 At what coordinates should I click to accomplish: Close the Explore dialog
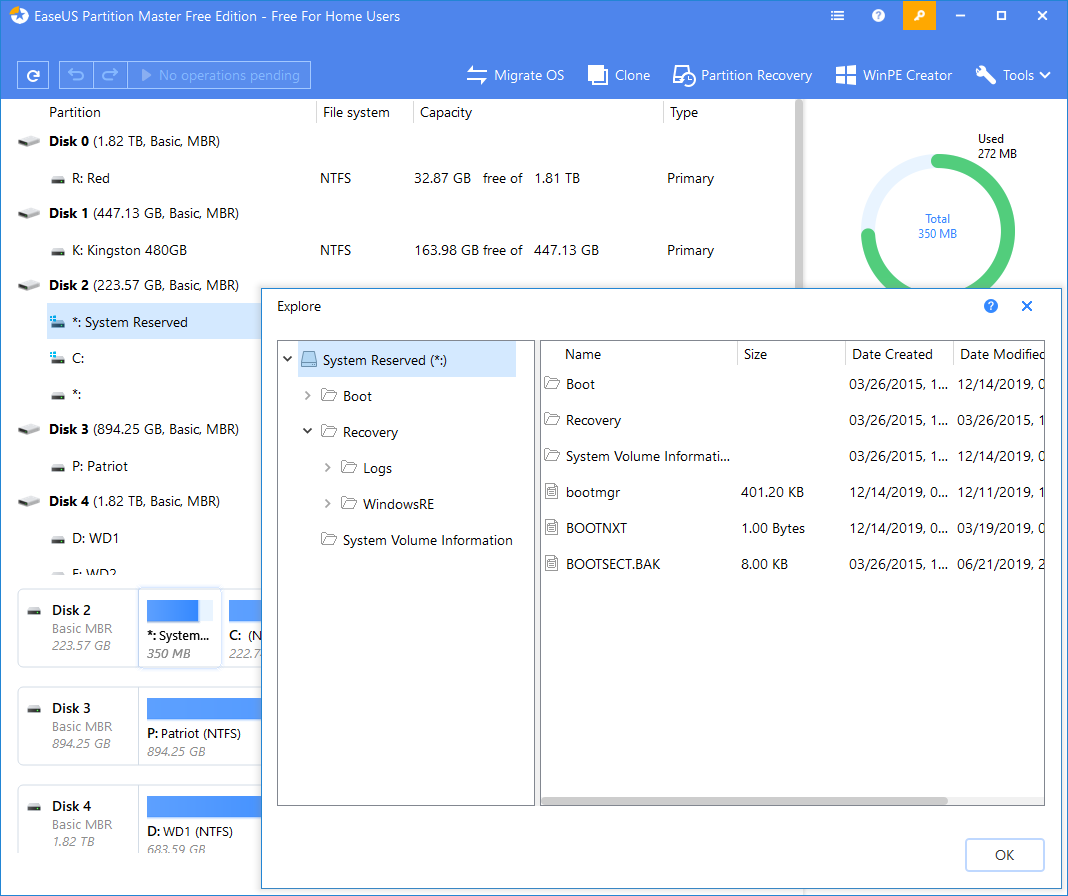[x=1027, y=307]
